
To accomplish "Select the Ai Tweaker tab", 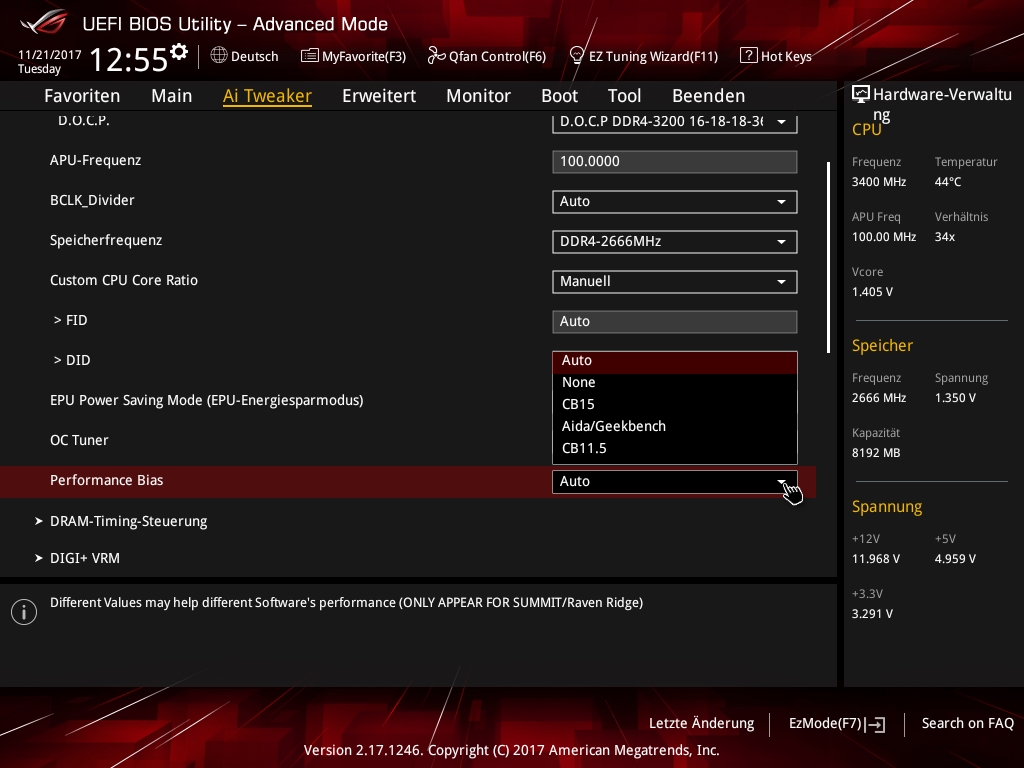I will pyautogui.click(x=267, y=96).
